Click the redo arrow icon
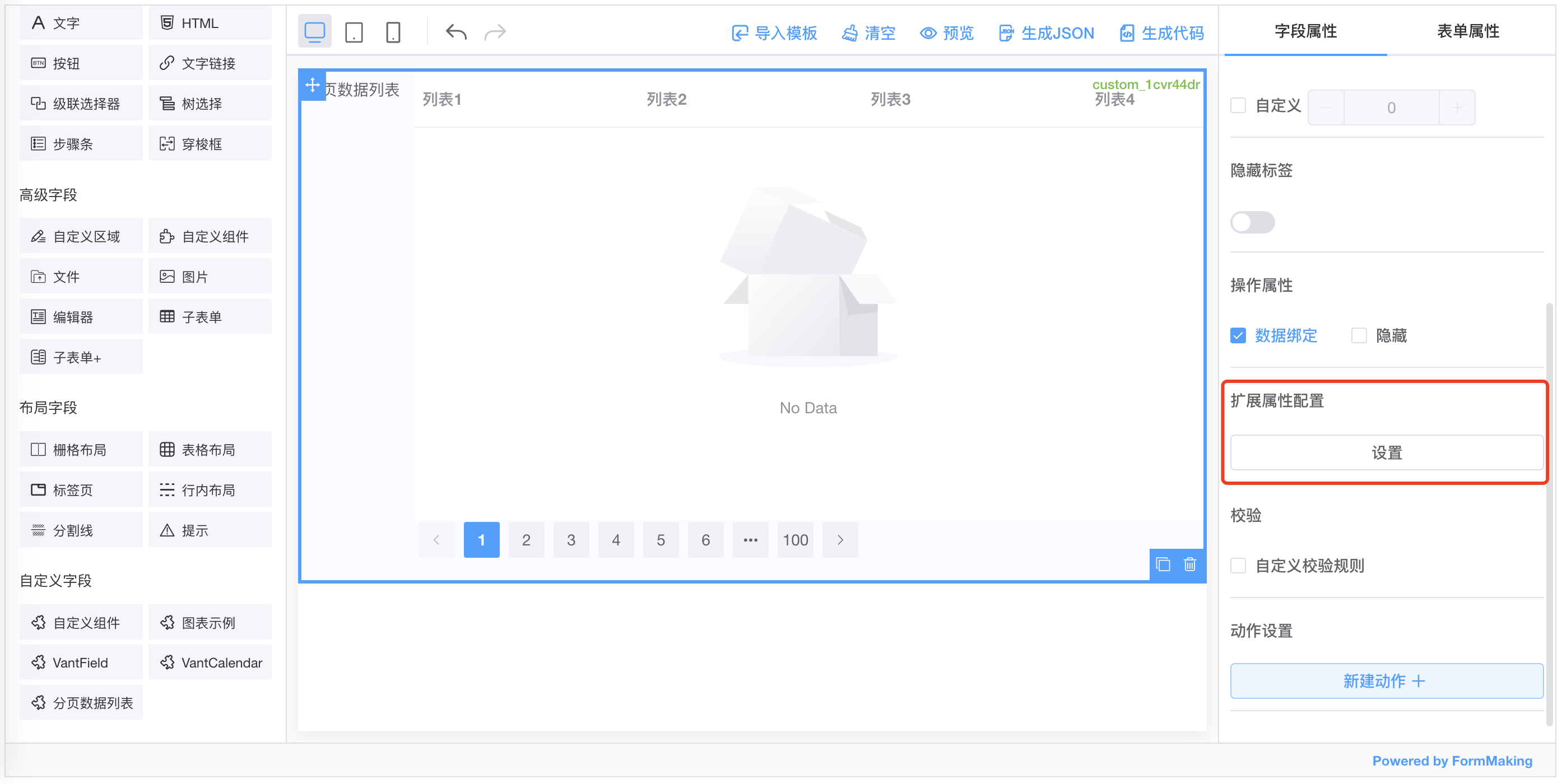Image resolution: width=1562 pixels, height=784 pixels. [x=495, y=31]
